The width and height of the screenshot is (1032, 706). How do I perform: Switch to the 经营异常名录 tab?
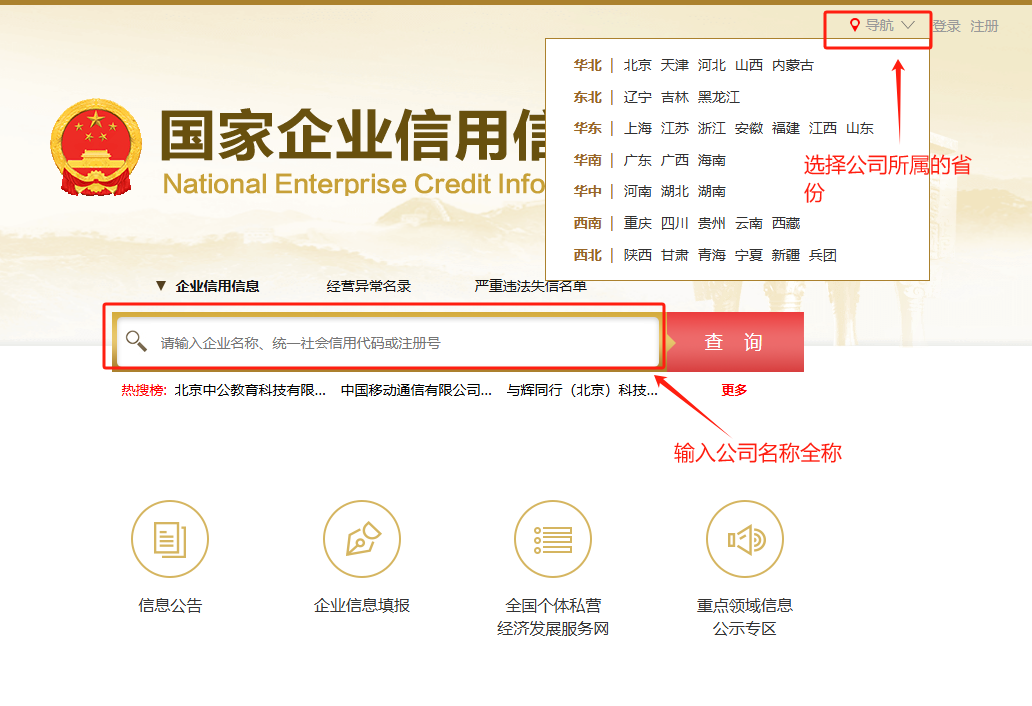369,286
